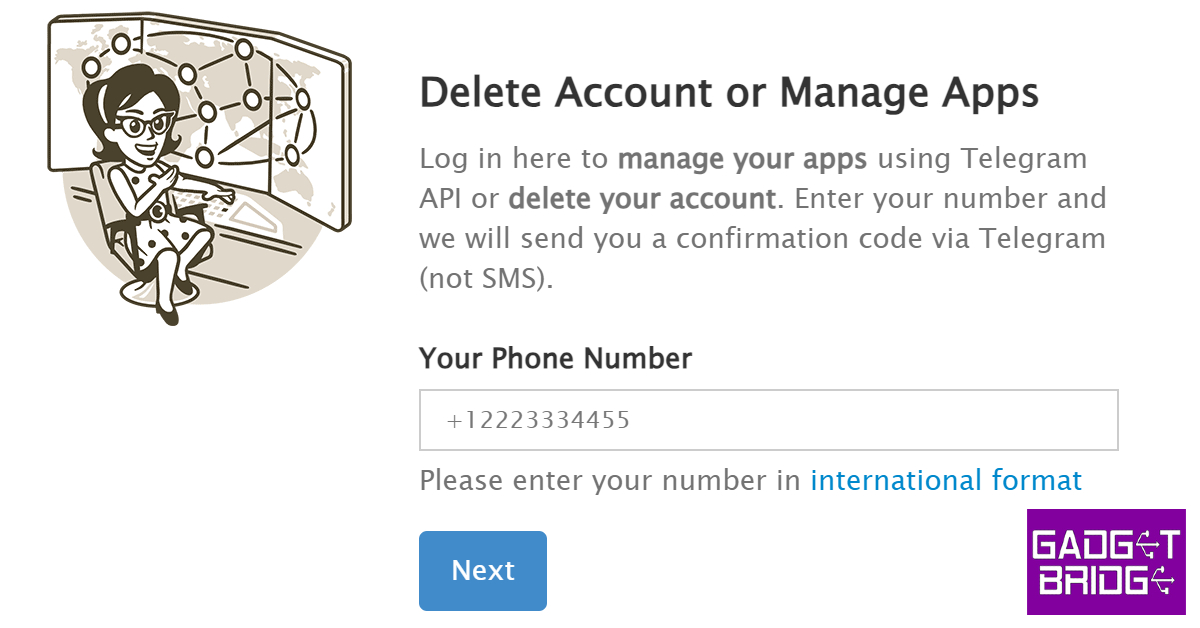This screenshot has height=628, width=1200.
Task: Click the "(not SMS)." text
Action: (486, 278)
